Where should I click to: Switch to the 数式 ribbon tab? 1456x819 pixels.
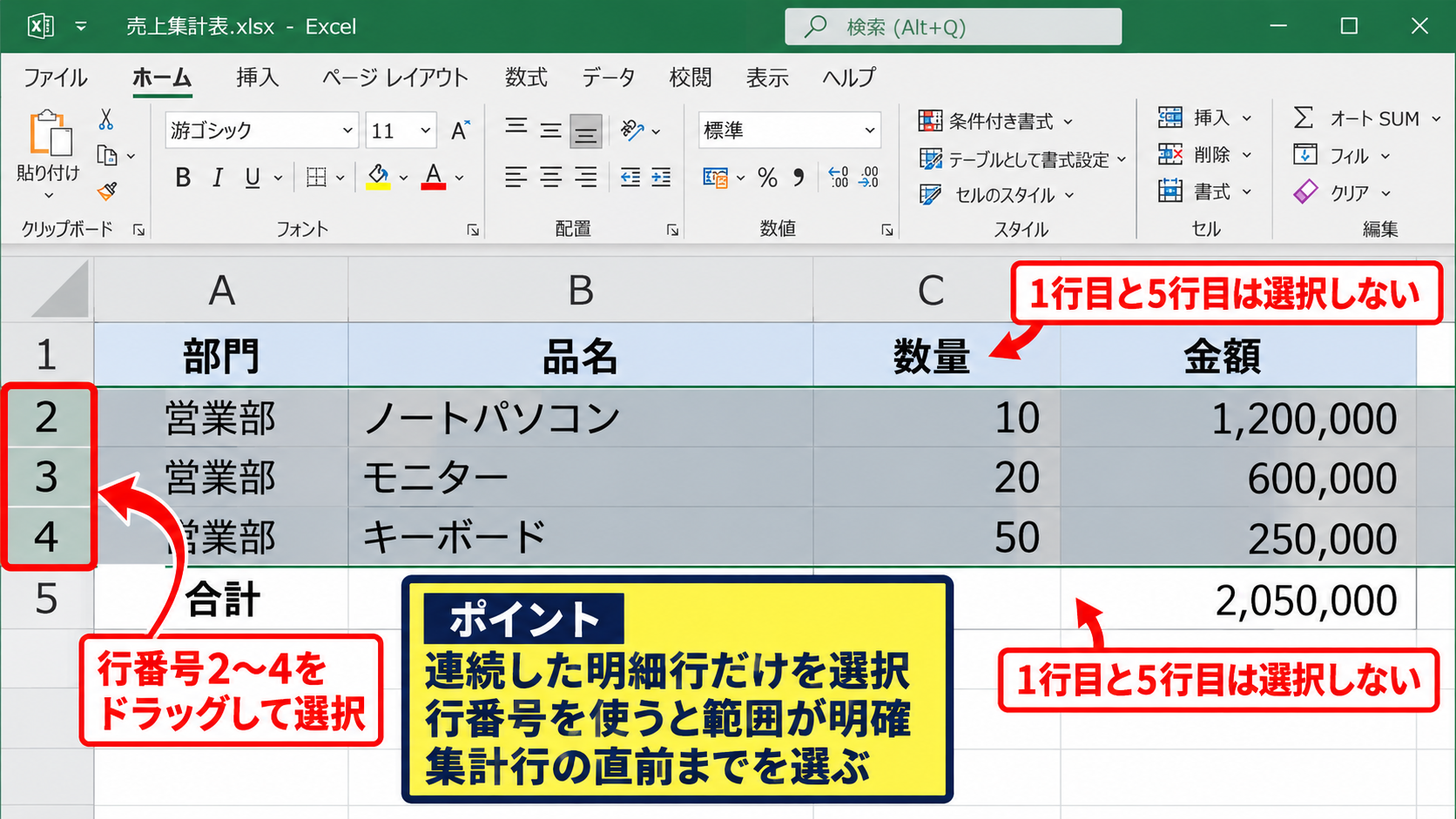[x=526, y=77]
